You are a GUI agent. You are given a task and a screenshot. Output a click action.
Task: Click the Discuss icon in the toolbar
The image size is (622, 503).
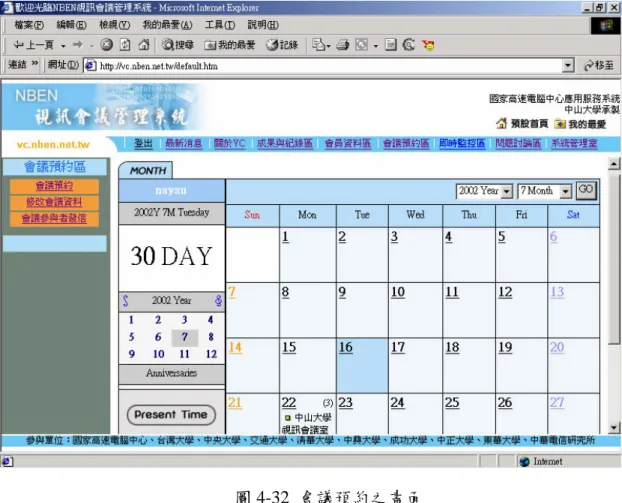(391, 45)
